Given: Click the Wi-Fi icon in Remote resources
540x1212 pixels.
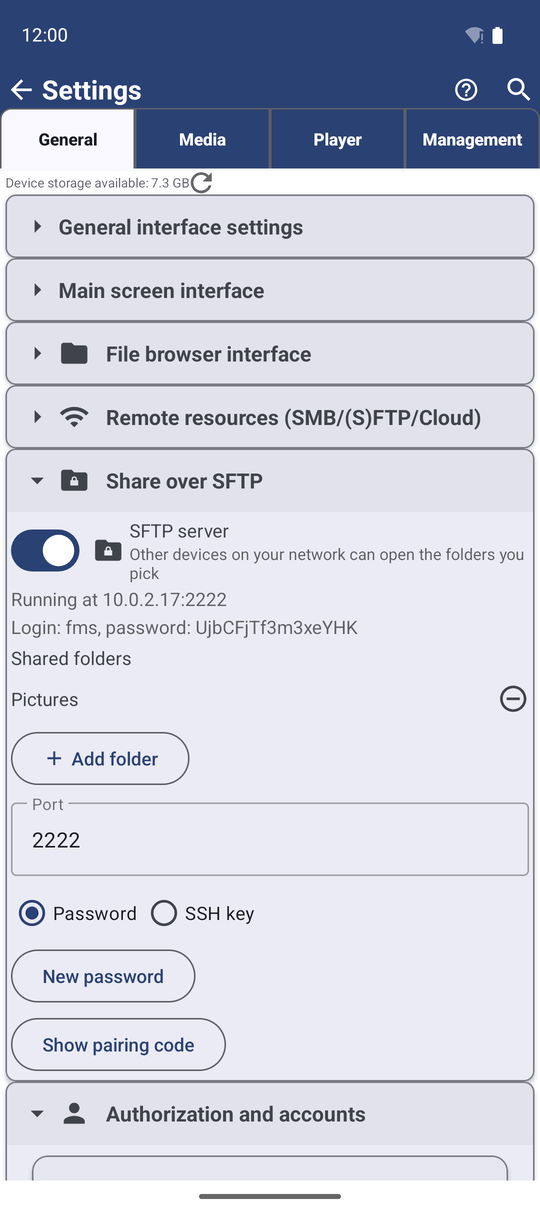Looking at the screenshot, I should point(74,417).
